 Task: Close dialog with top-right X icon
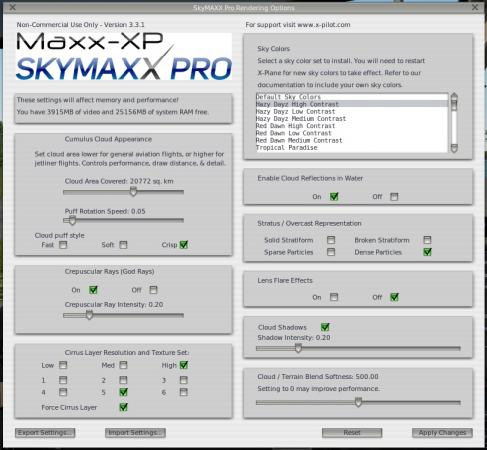pyautogui.click(x=475, y=7)
